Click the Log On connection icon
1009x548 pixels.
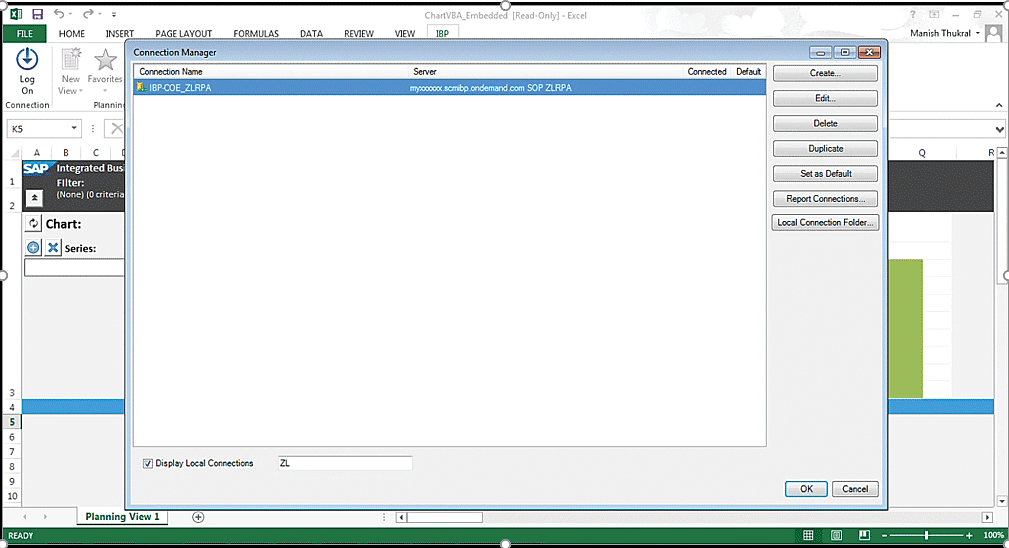pyautogui.click(x=27, y=59)
